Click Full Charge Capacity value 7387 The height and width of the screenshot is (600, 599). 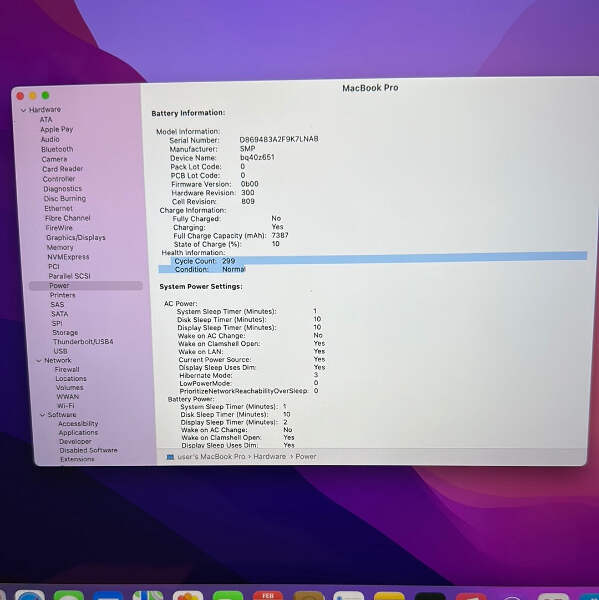pos(280,236)
